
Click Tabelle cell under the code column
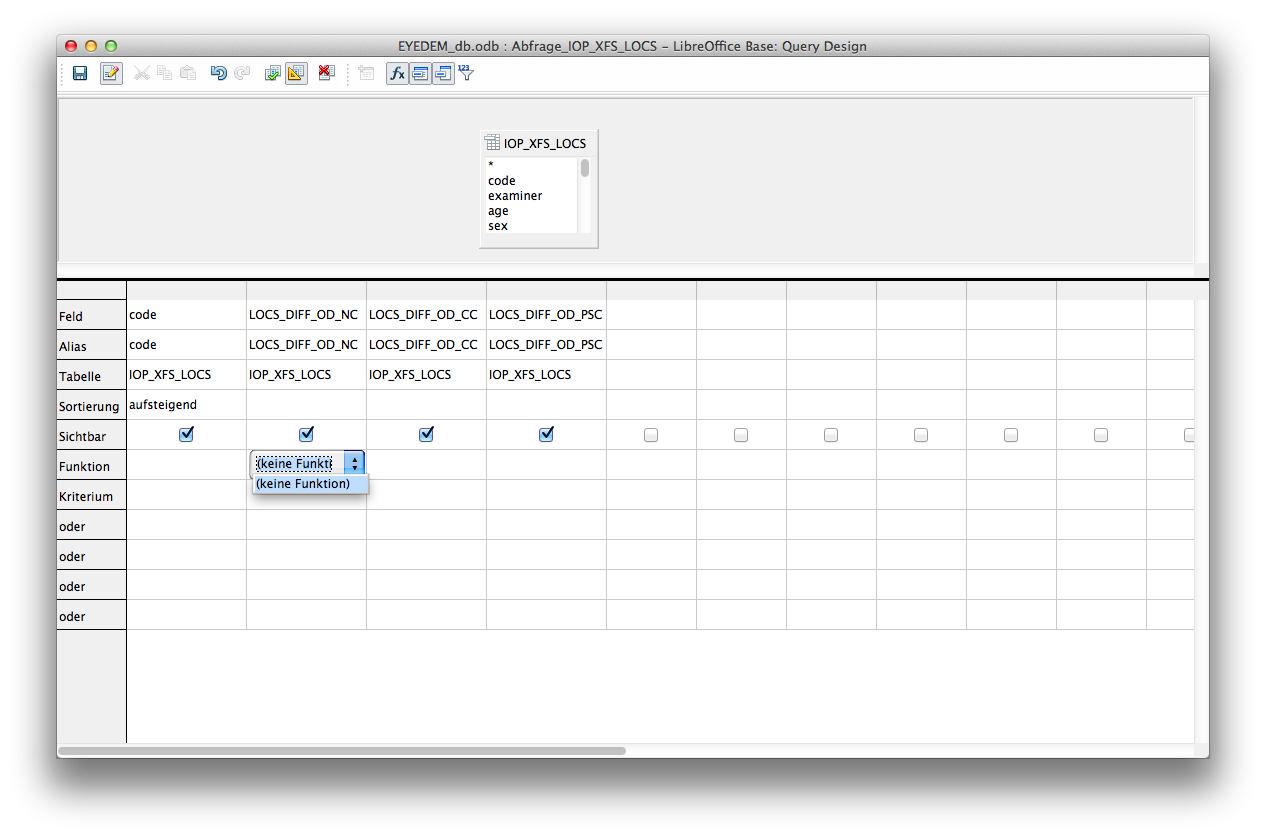(186, 375)
